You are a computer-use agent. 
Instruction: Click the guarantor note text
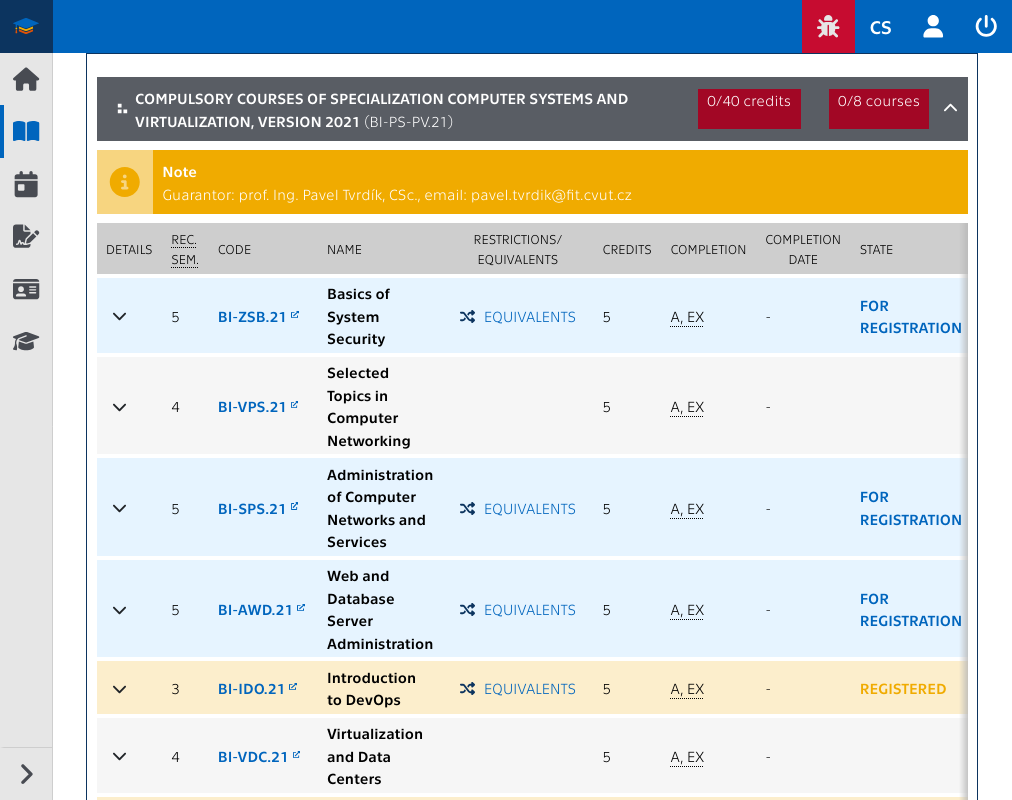point(397,195)
